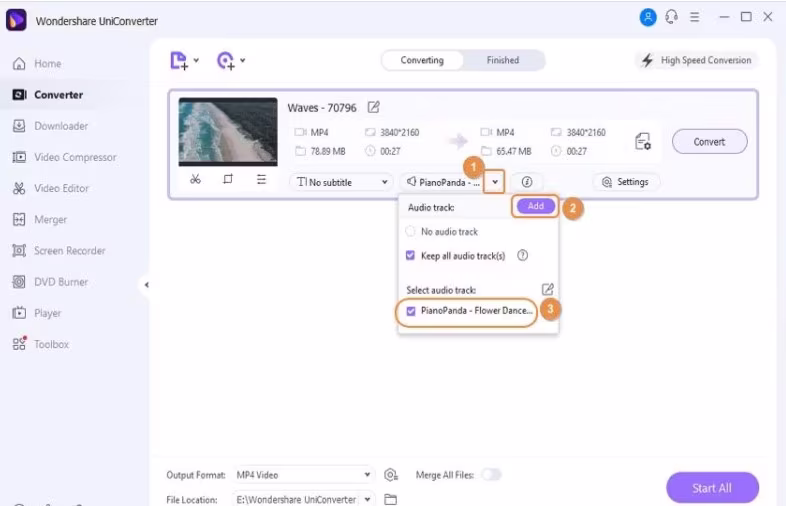The height and width of the screenshot is (506, 786).
Task: Click the Waves - 70796 file title
Action: tap(322, 108)
